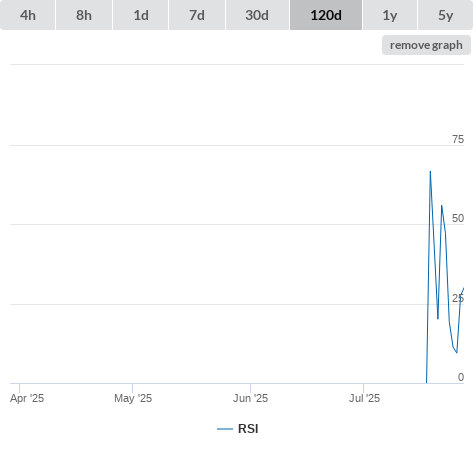Click the 50 gridline label
The width and height of the screenshot is (474, 455).
click(x=458, y=218)
